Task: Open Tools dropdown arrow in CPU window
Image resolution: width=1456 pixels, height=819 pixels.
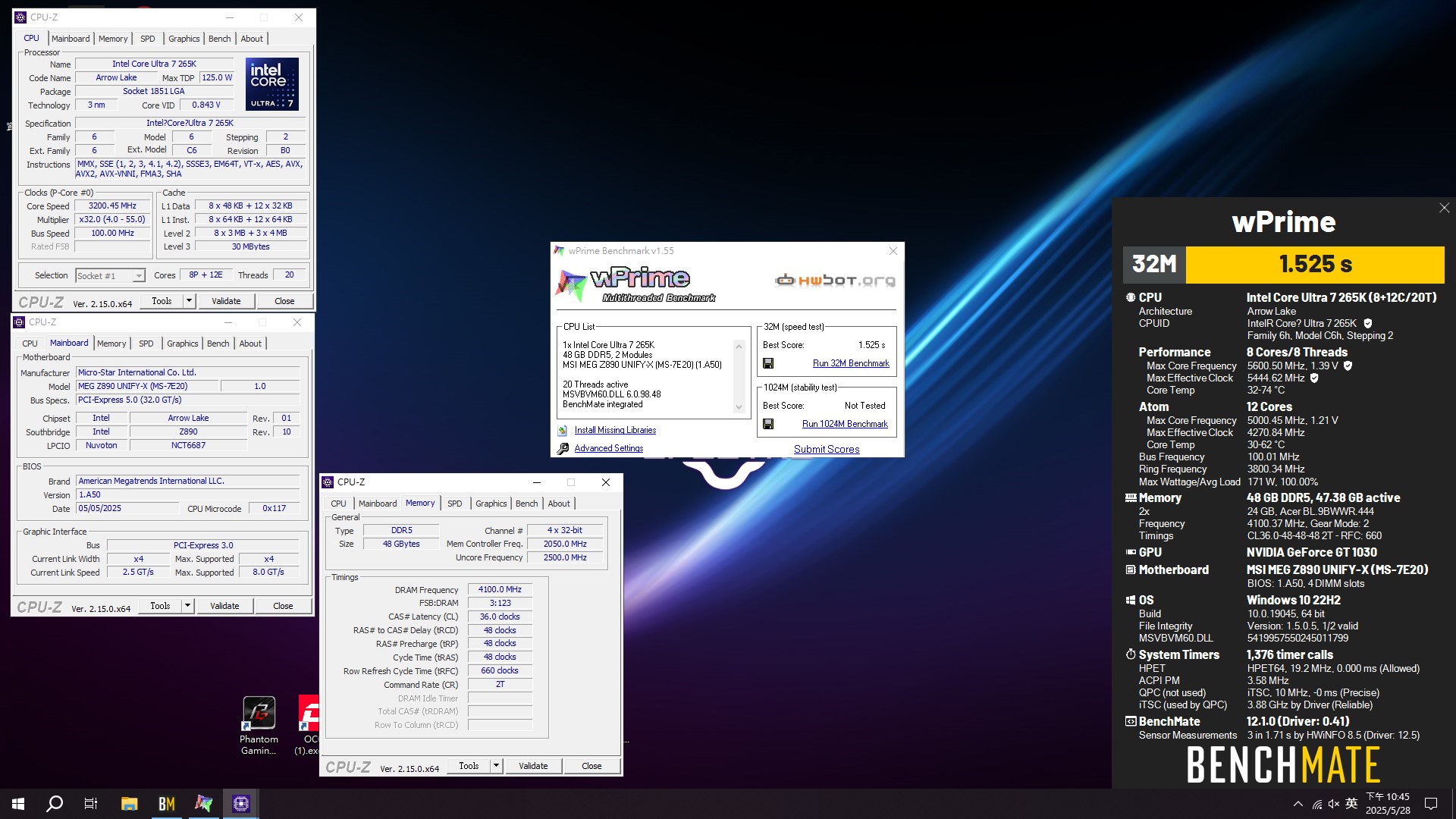Action: [x=189, y=301]
